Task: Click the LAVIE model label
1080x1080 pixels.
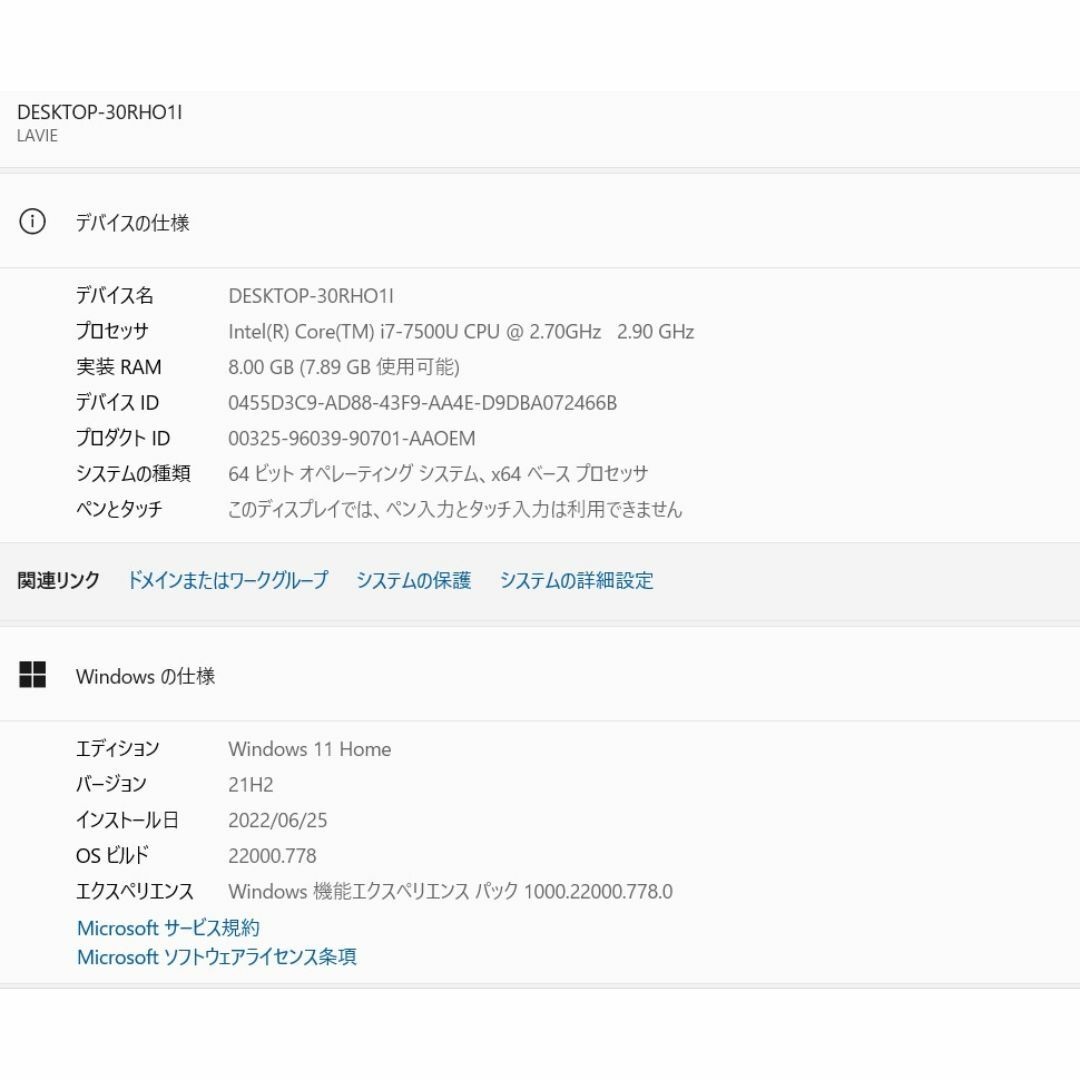Action: [37, 136]
